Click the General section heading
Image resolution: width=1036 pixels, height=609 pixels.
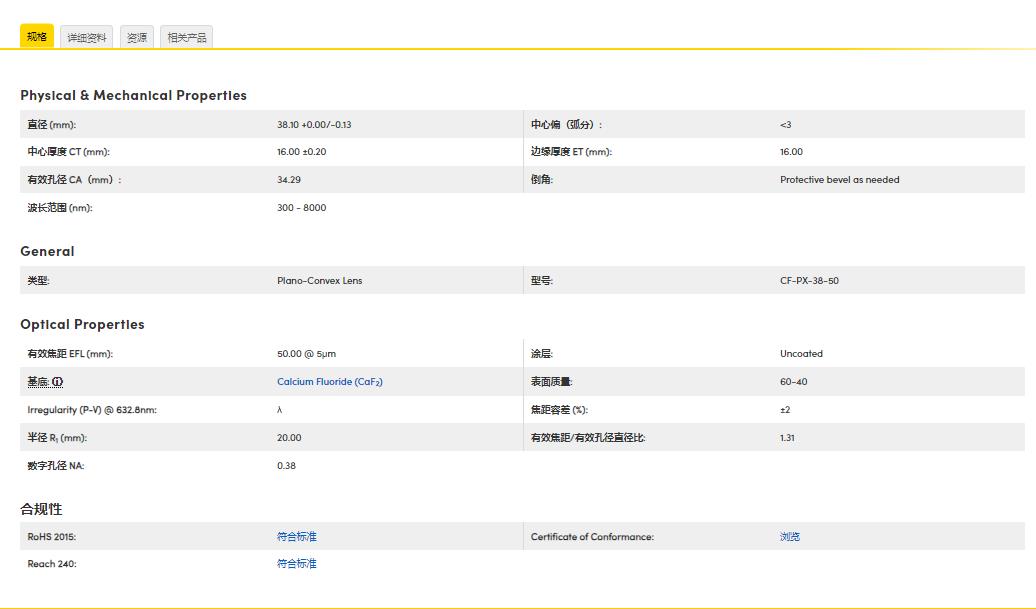[x=47, y=251]
